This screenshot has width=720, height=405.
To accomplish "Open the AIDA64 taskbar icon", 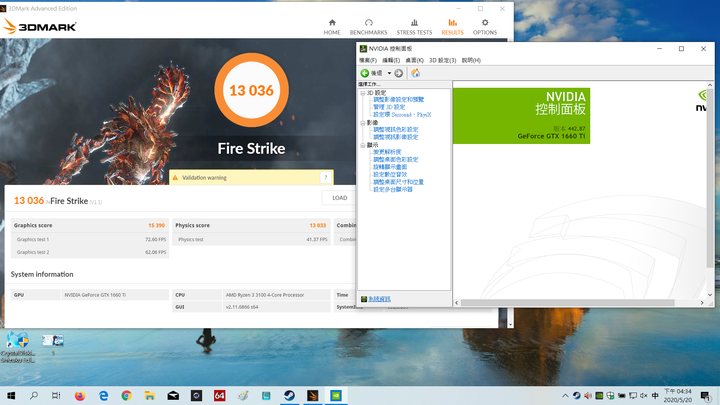I will click(x=219, y=395).
